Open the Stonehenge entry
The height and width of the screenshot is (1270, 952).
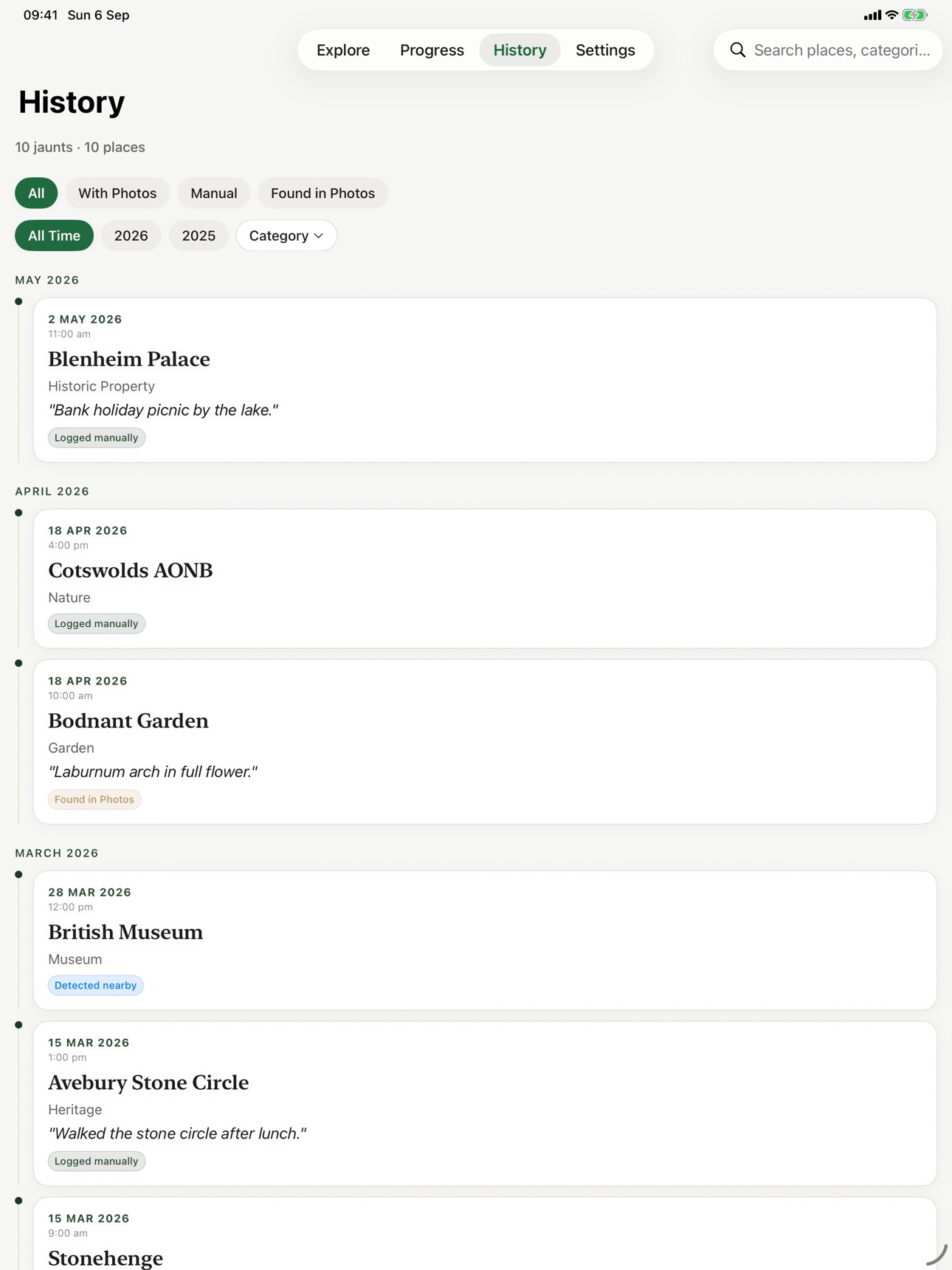click(485, 1234)
